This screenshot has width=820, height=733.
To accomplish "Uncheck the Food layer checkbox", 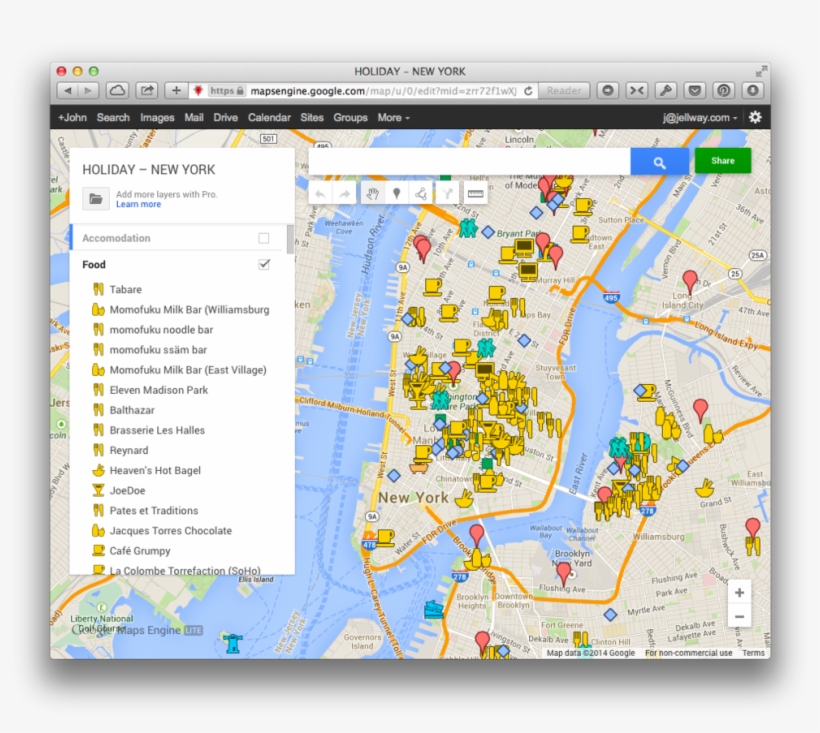I will point(264,265).
